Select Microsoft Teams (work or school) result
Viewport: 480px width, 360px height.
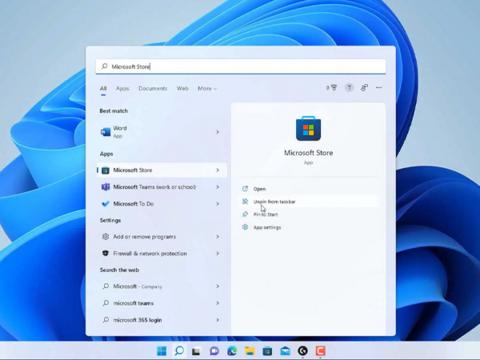162,187
